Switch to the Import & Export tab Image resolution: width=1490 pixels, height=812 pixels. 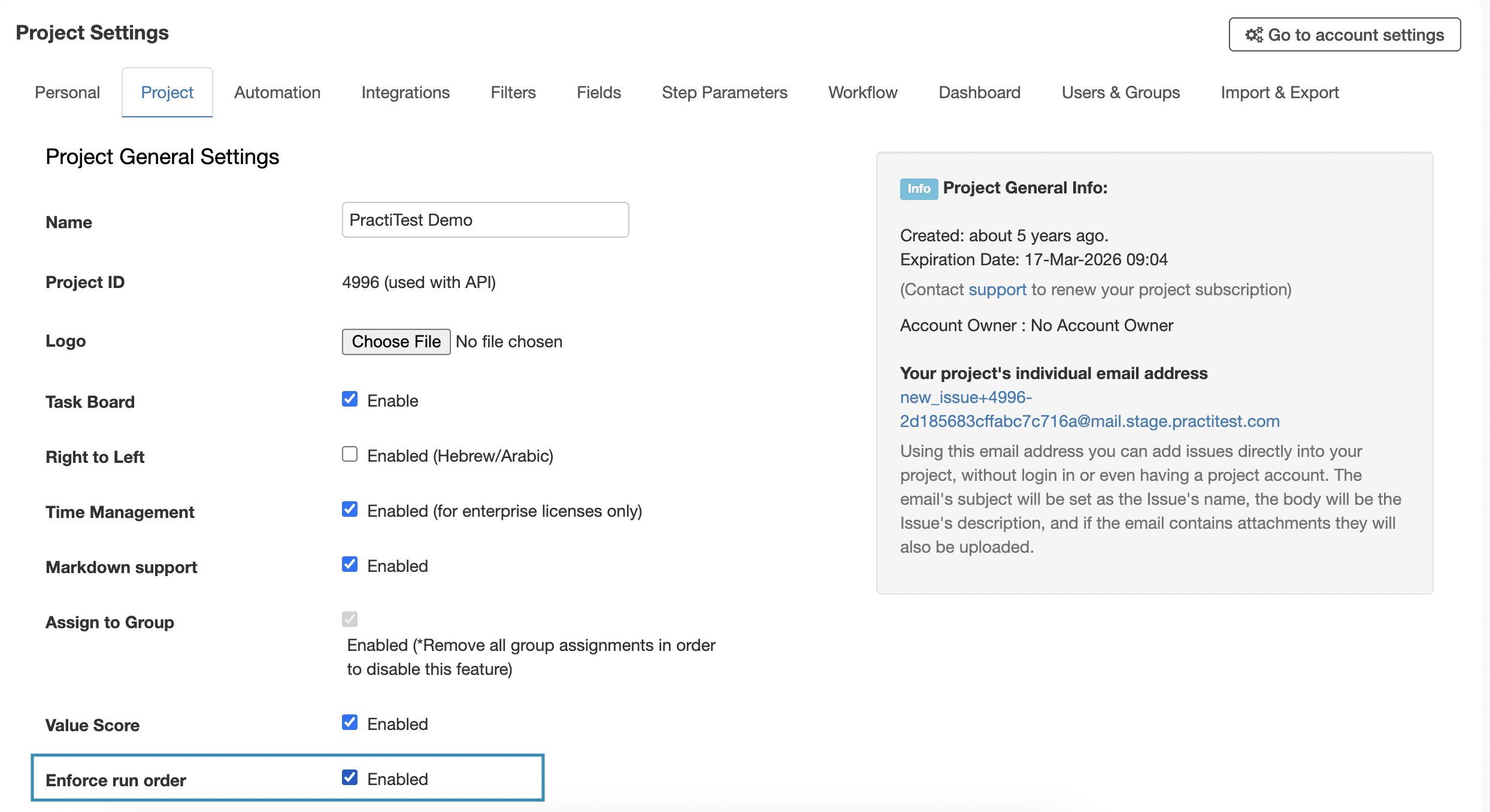(x=1280, y=92)
